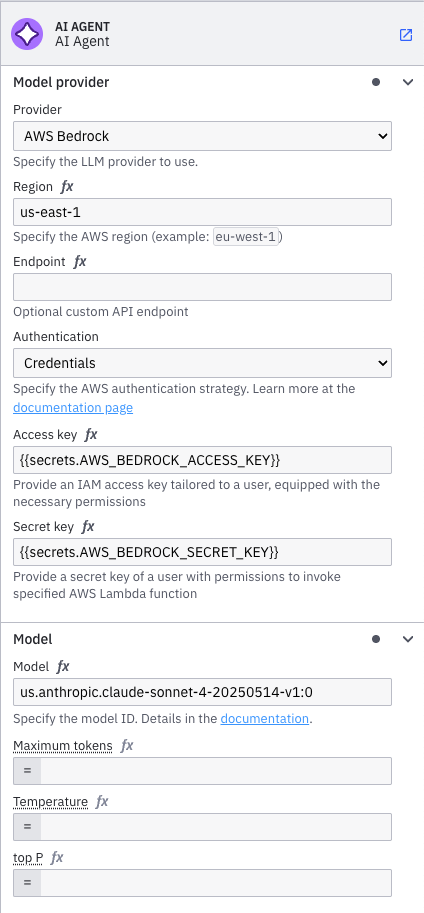Open the model ID documentation link
424x913 pixels.
click(x=264, y=719)
